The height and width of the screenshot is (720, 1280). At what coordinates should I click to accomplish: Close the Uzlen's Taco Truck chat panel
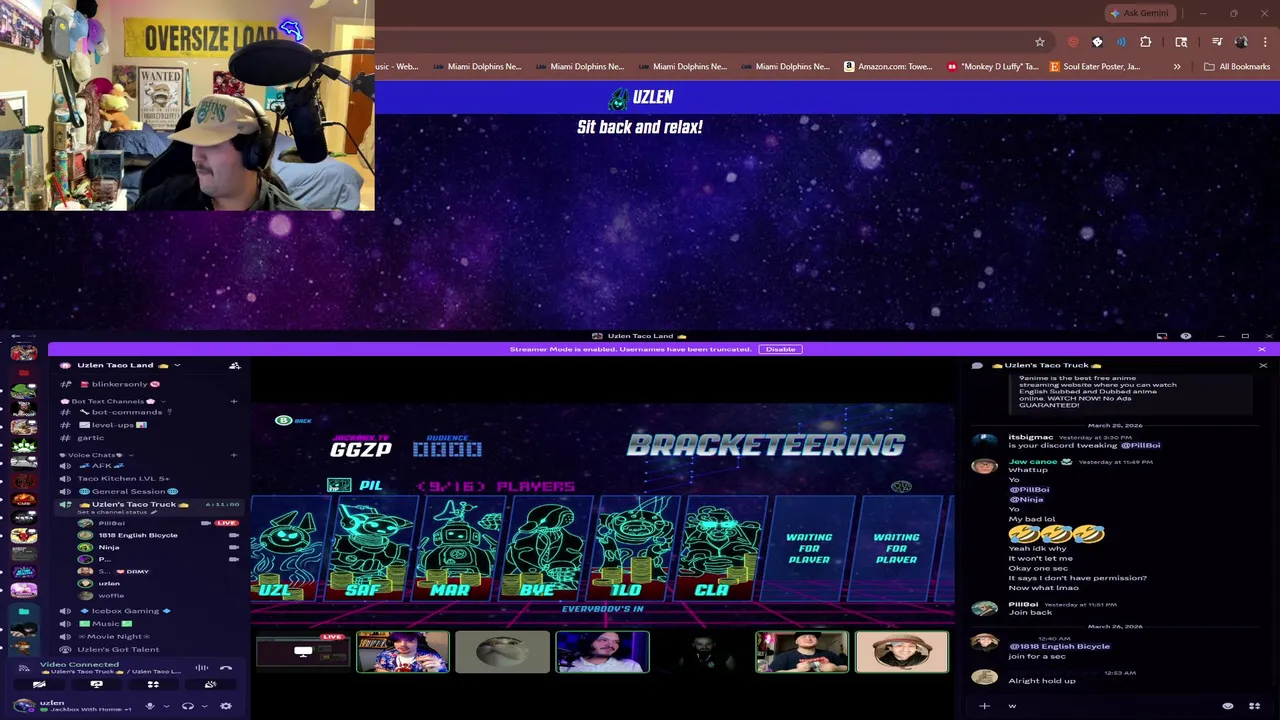click(x=1262, y=365)
